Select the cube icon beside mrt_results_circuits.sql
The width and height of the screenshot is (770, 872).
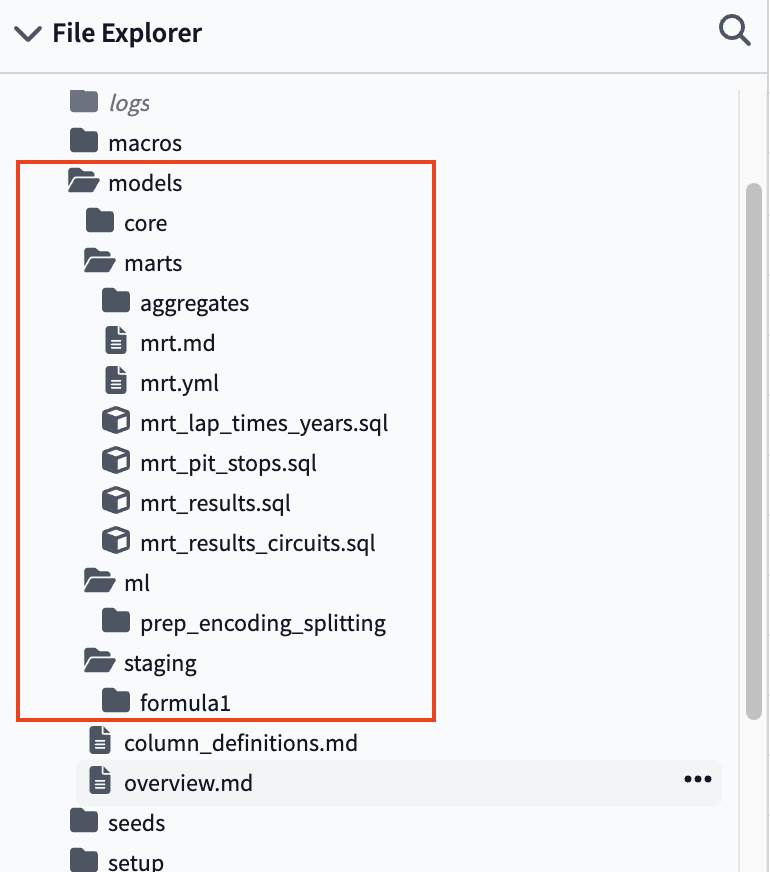(116, 542)
